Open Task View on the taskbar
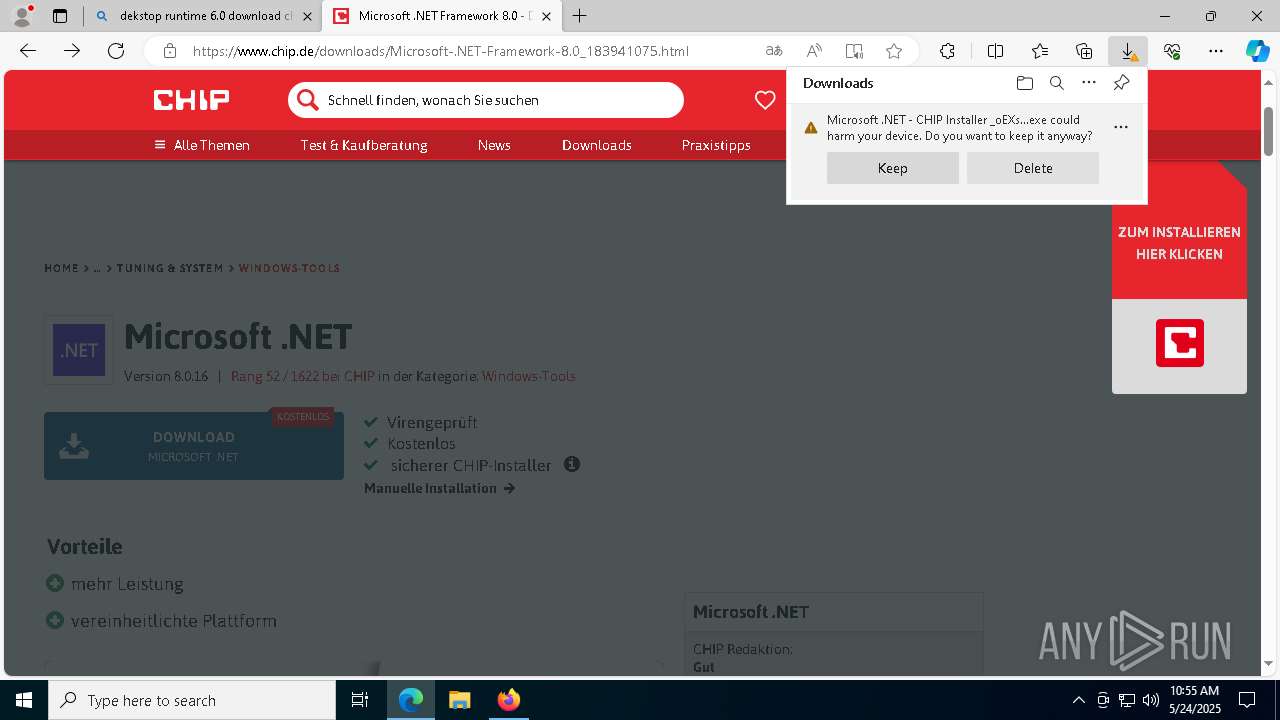This screenshot has width=1280, height=720. tap(360, 700)
